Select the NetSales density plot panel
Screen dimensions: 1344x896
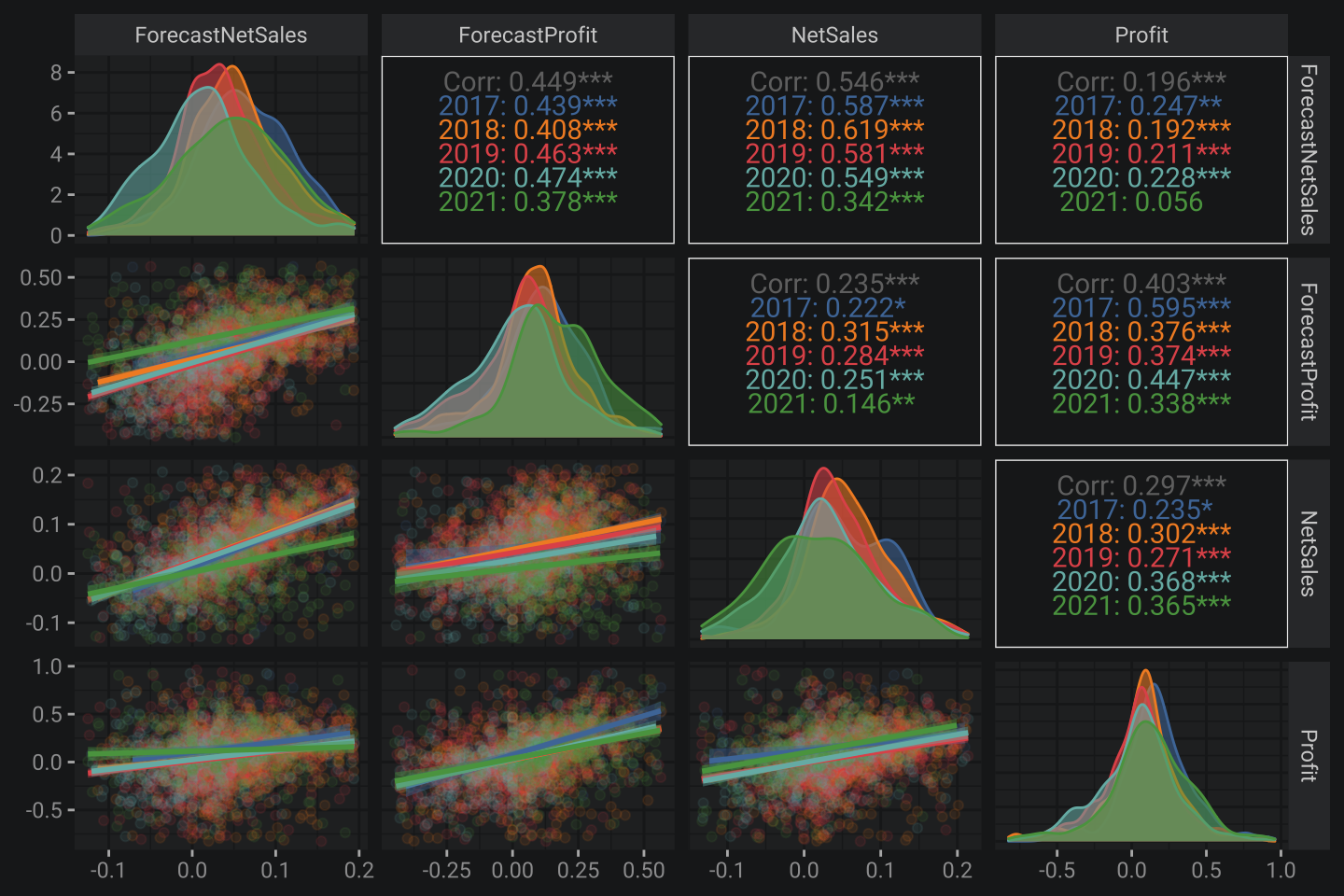tap(834, 553)
